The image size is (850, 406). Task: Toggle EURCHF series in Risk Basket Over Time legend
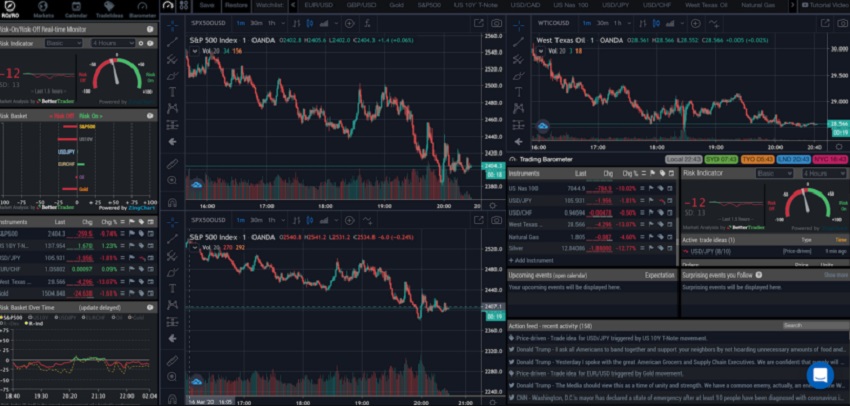96,318
